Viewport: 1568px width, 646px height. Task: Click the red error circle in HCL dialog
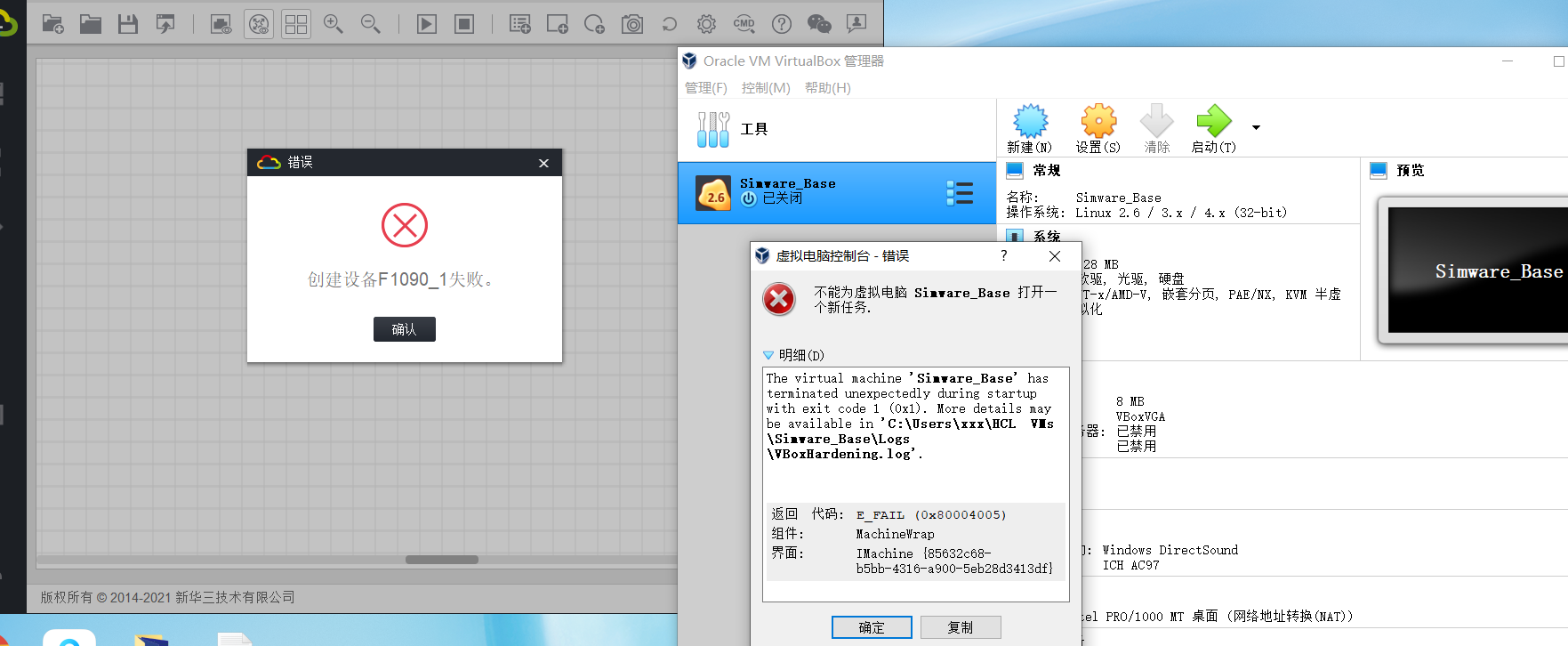[405, 225]
